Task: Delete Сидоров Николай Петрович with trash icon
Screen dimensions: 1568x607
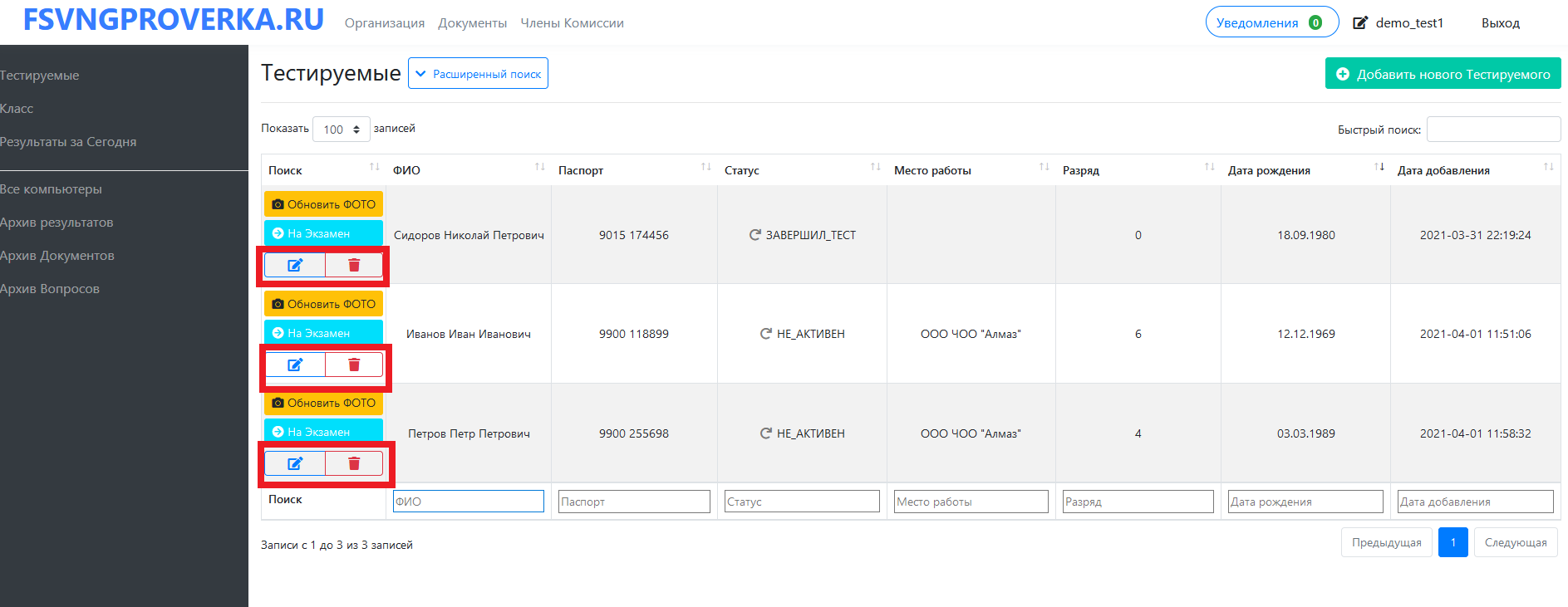Action: [x=354, y=265]
